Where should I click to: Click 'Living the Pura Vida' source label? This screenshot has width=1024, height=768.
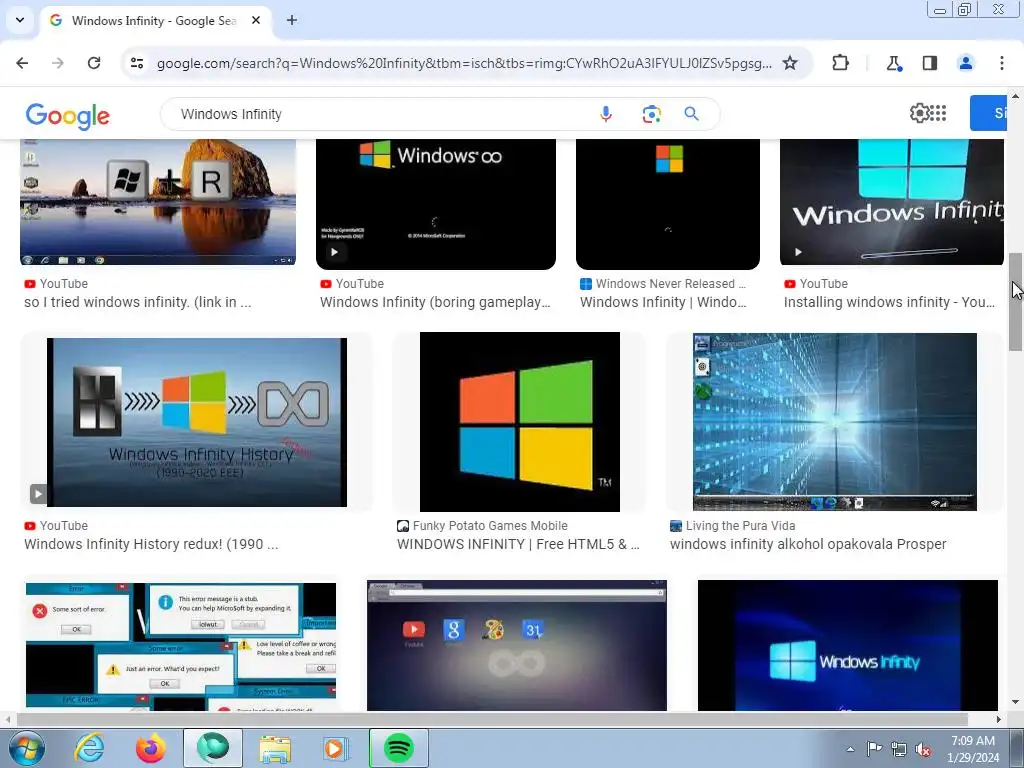(x=741, y=526)
